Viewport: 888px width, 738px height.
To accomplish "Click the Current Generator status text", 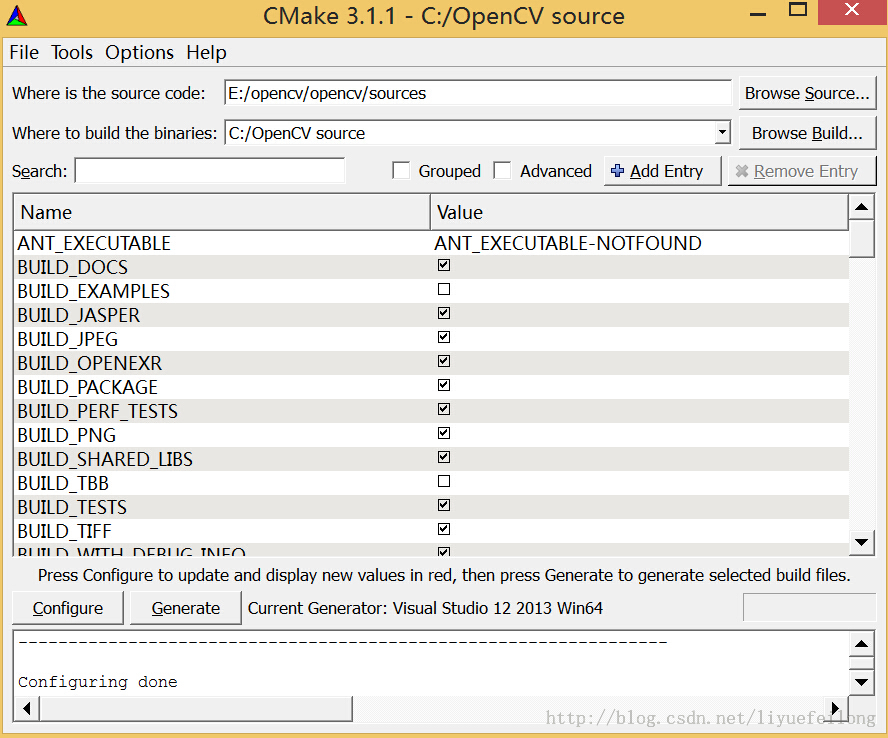I will pos(425,608).
